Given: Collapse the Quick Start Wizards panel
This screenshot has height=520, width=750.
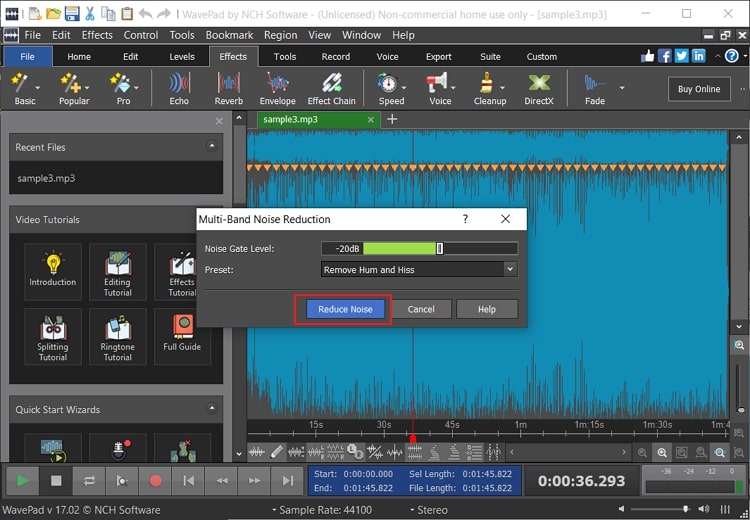Looking at the screenshot, I should point(211,408).
